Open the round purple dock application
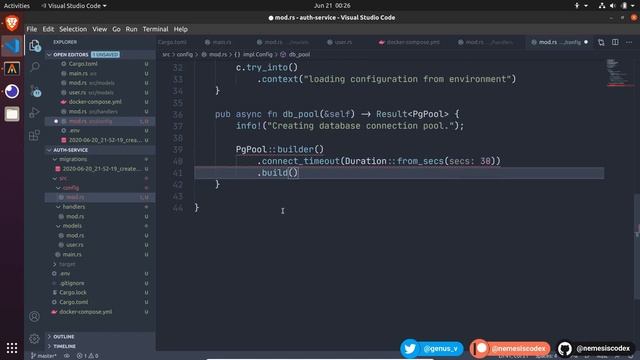This screenshot has height=360, width=640. [x=12, y=91]
